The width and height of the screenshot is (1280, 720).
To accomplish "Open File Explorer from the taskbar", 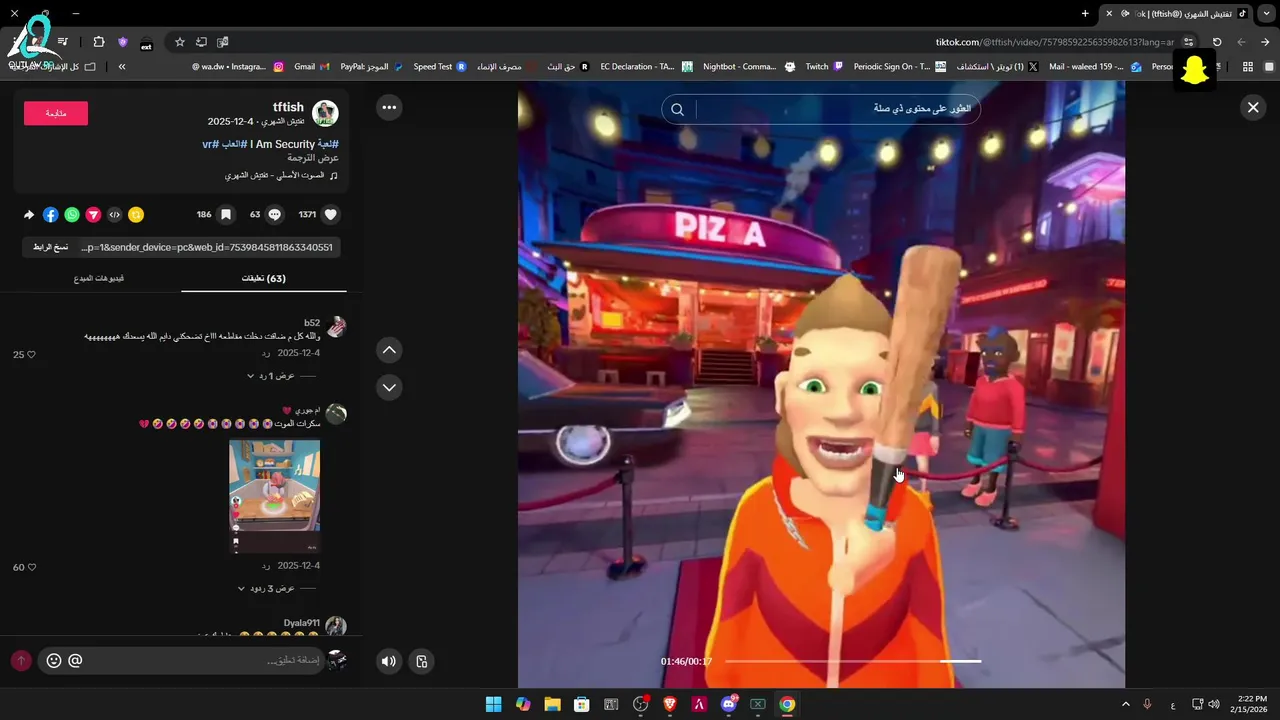I will coord(552,704).
